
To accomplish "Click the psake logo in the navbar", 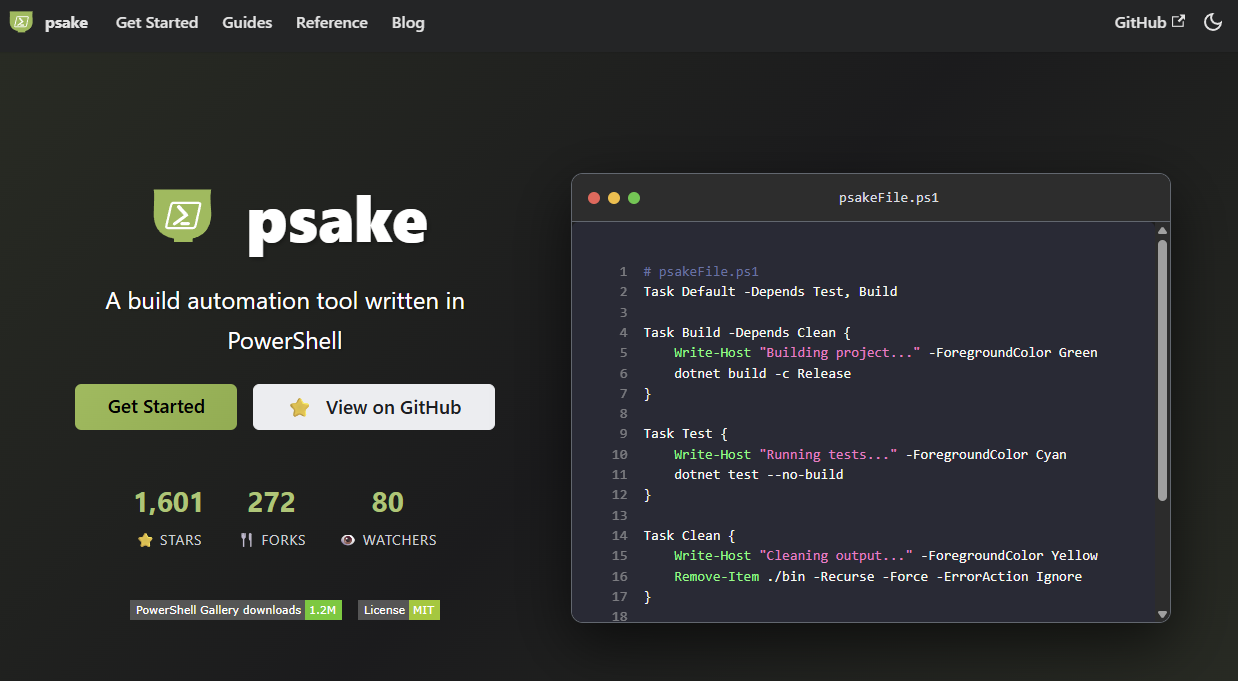I will 21,21.
